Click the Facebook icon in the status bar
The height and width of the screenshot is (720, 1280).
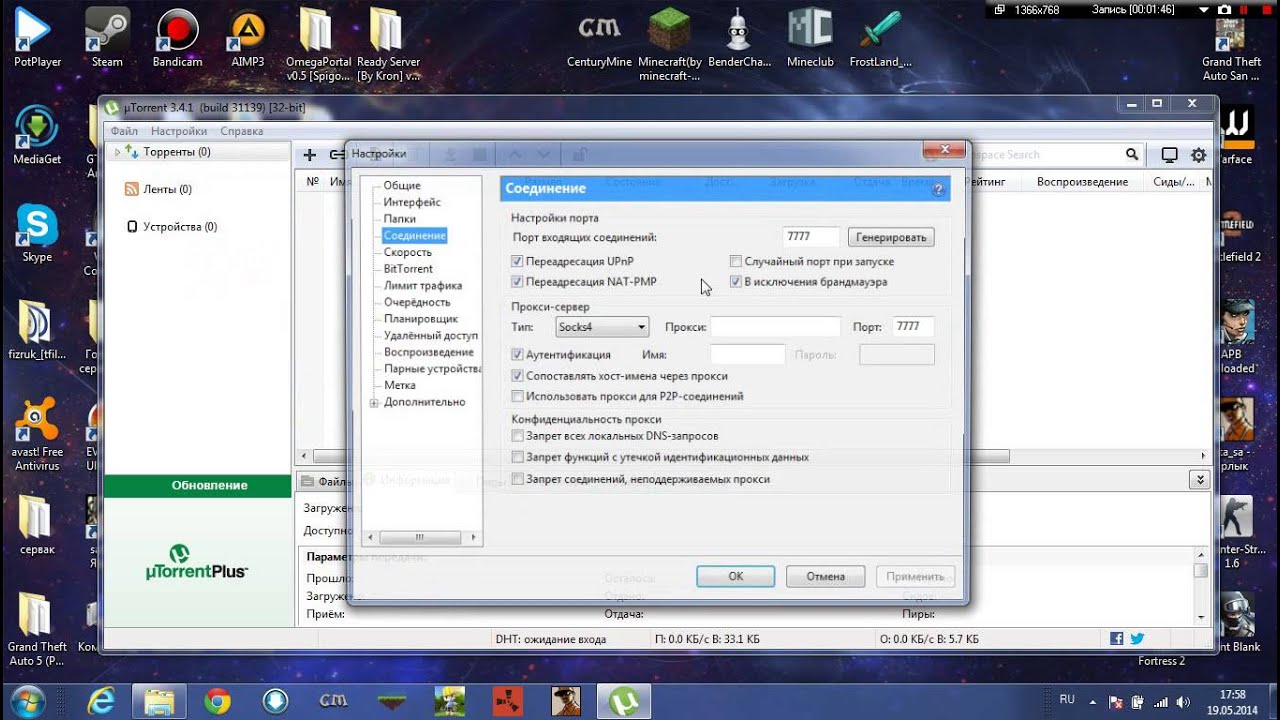[1117, 639]
